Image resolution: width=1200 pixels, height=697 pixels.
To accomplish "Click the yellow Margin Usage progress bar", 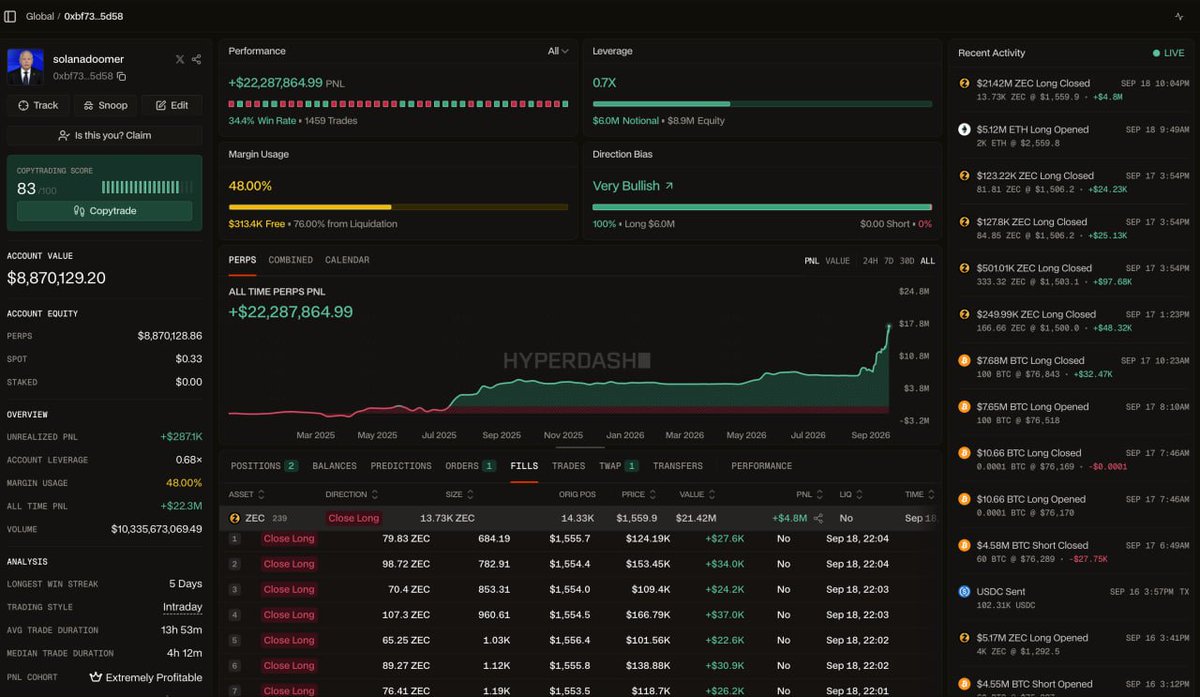I will coord(398,207).
